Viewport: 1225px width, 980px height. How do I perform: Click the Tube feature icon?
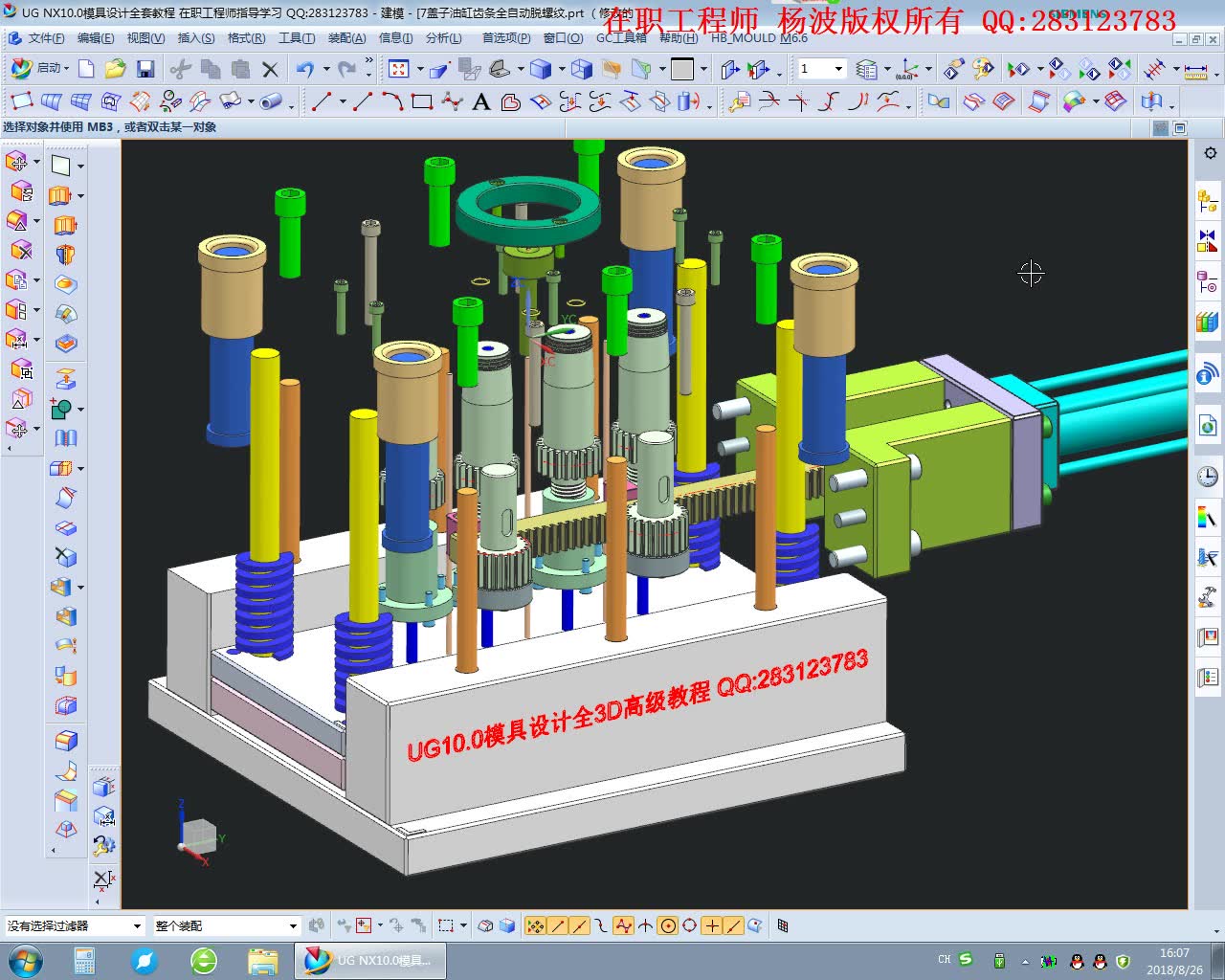pyautogui.click(x=273, y=101)
